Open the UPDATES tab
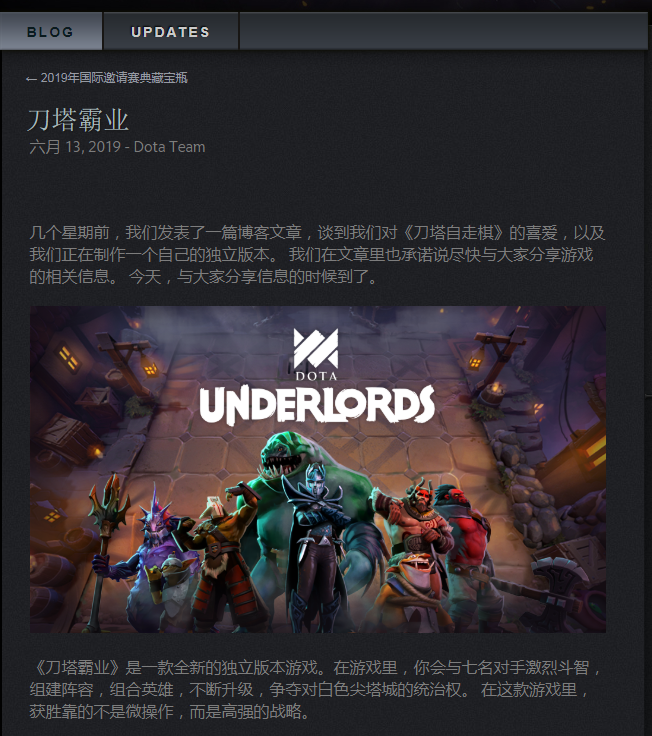Image resolution: width=652 pixels, height=736 pixels. point(170,31)
